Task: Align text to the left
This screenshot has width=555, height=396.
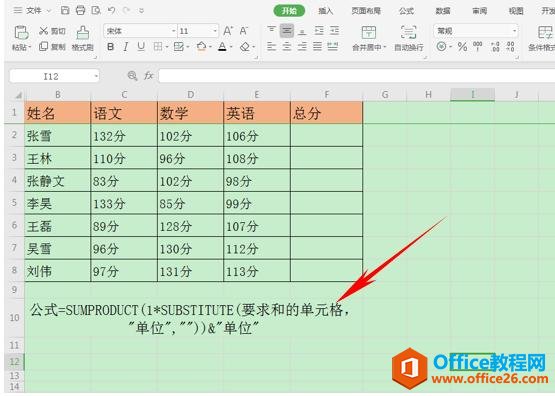Action: tap(271, 46)
